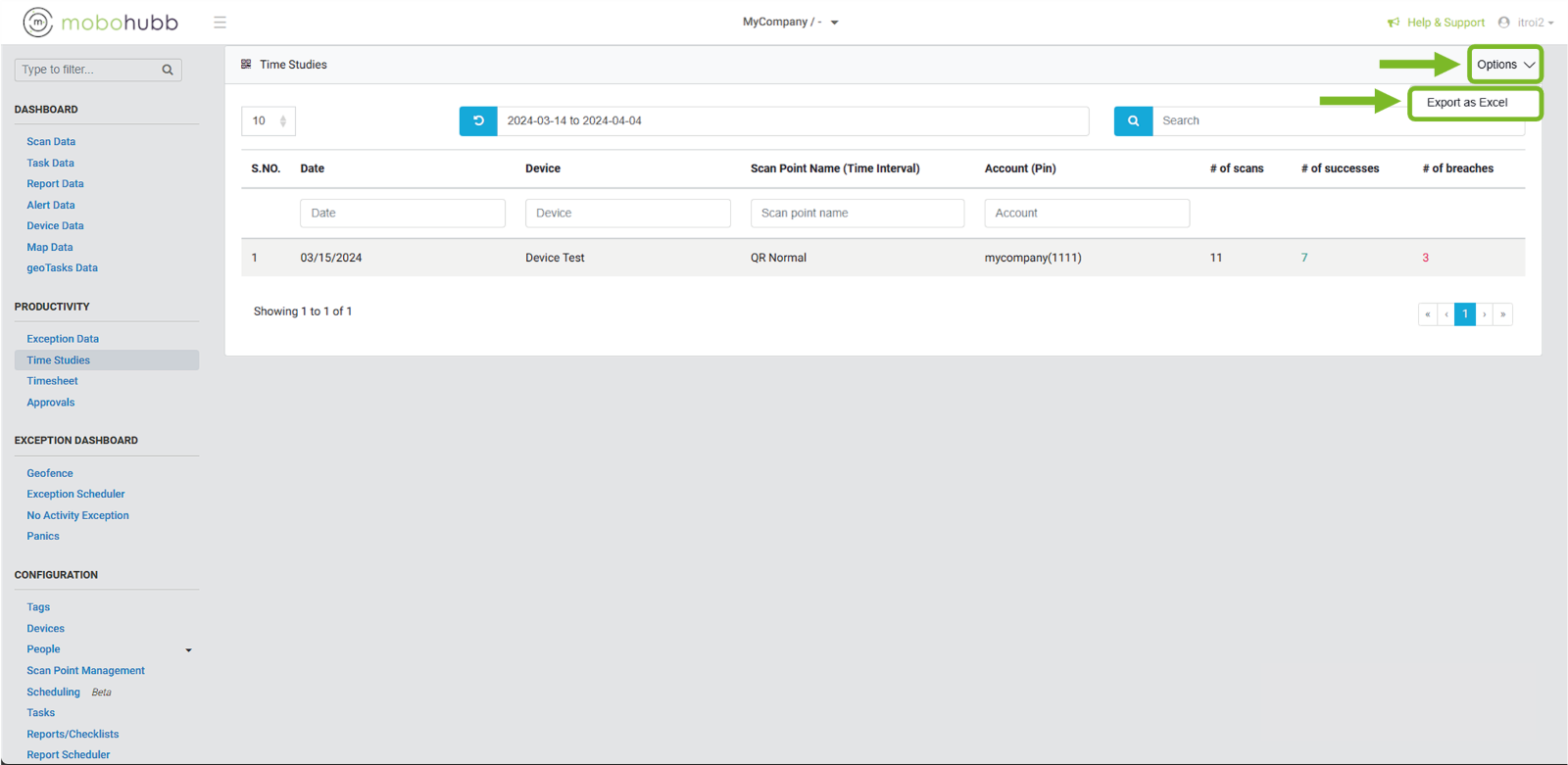Click the last page pagination button
The image size is (1568, 765).
[x=1502, y=314]
